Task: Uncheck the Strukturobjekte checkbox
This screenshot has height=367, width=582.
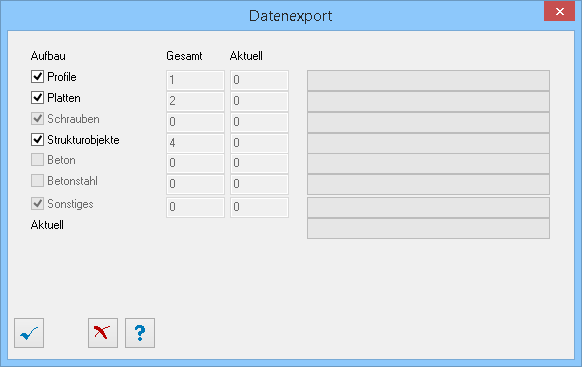Action: [37, 140]
